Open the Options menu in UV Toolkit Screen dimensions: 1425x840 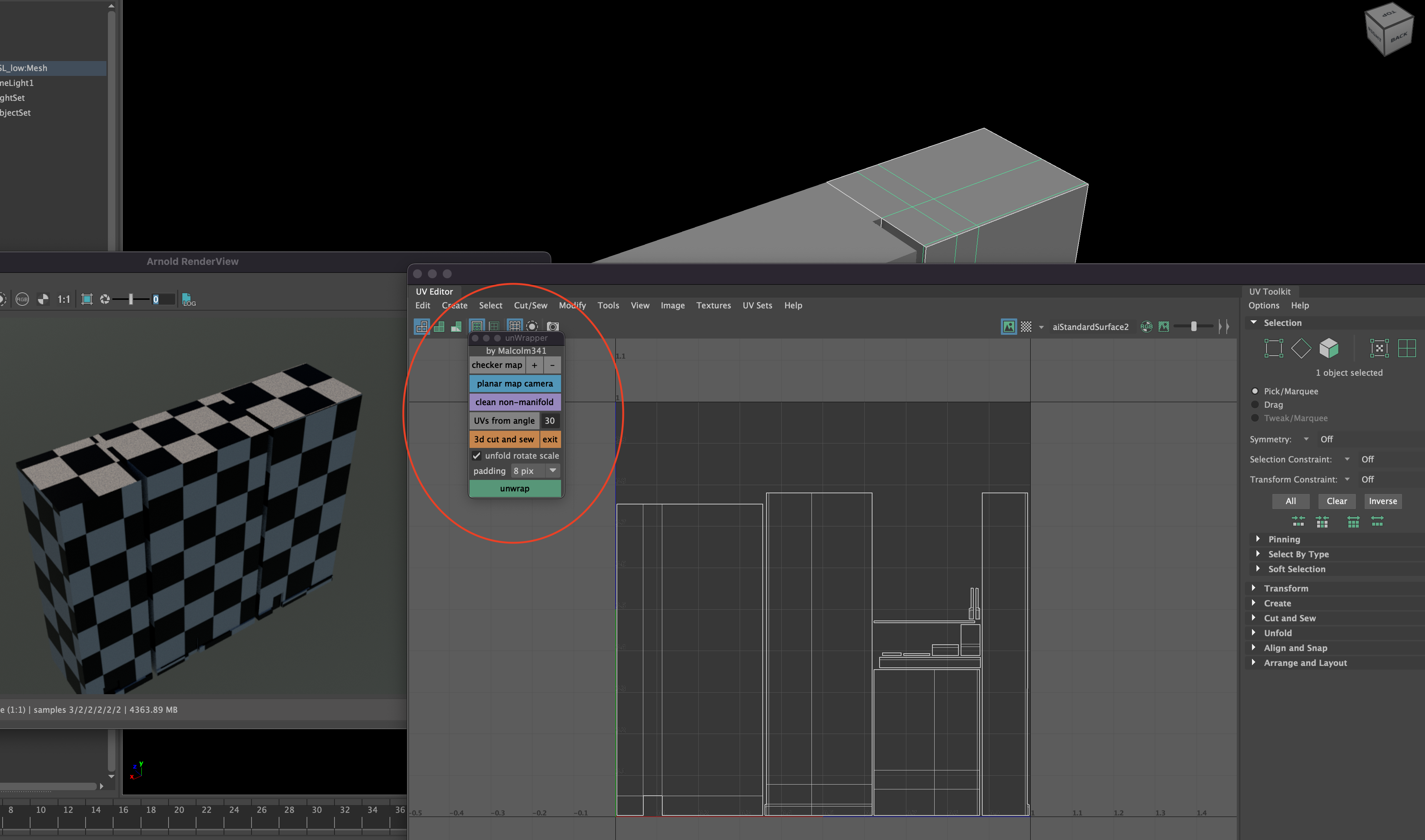click(1264, 305)
